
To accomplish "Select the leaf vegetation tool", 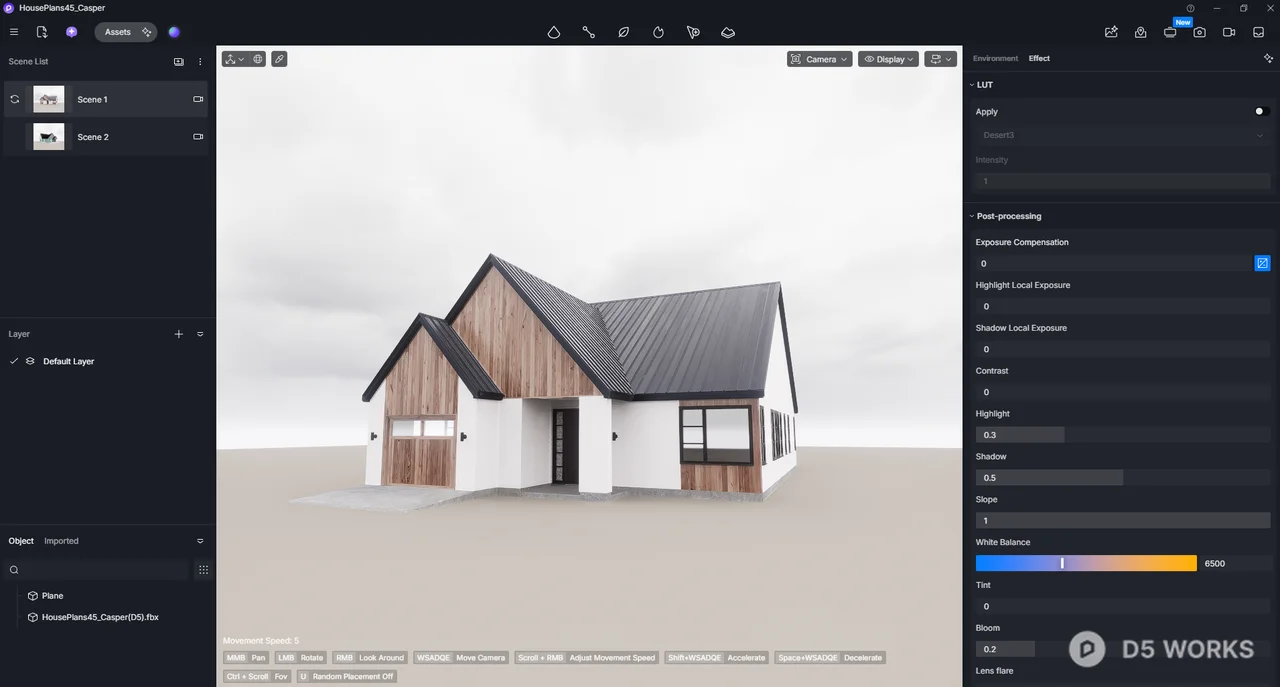I will point(623,32).
